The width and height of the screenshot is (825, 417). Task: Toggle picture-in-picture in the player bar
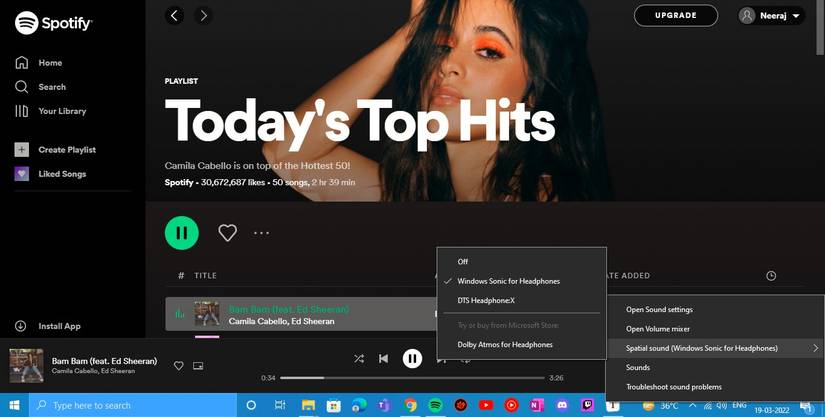[x=198, y=365]
